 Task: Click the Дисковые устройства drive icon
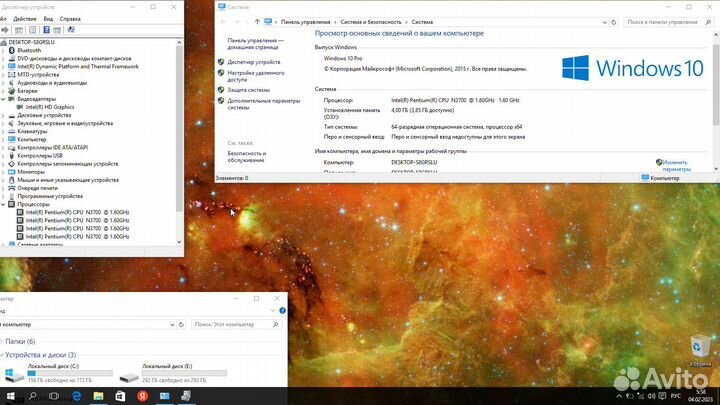pyautogui.click(x=11, y=115)
